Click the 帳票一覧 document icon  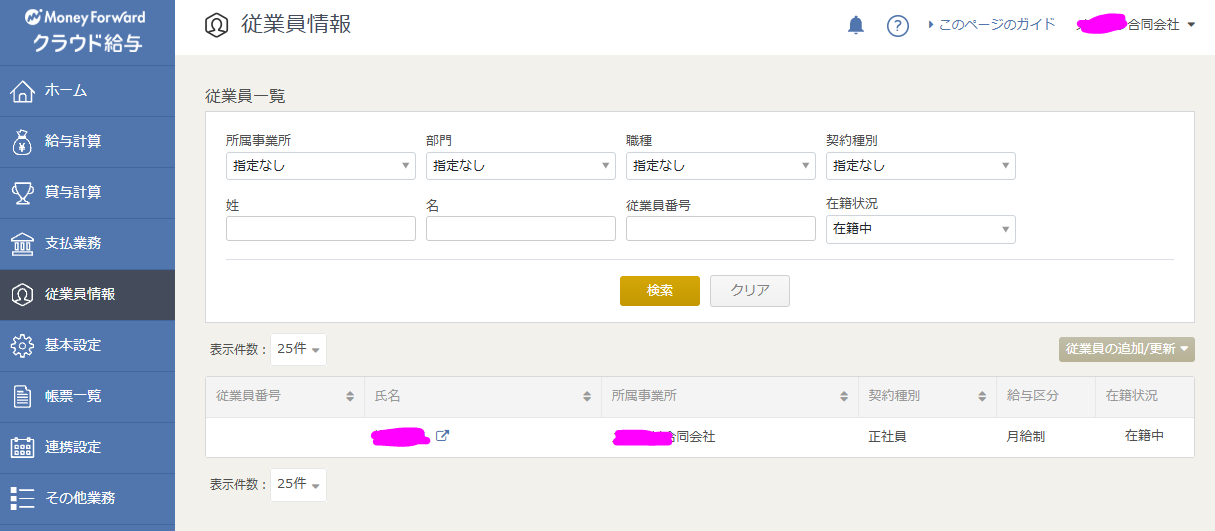(22, 397)
